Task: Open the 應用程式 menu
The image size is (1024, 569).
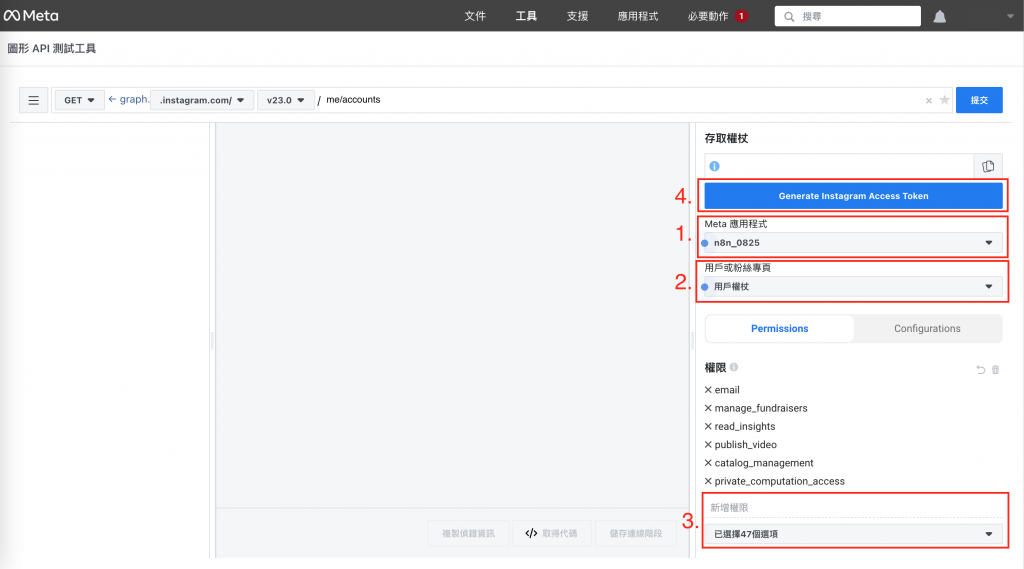Action: 638,16
